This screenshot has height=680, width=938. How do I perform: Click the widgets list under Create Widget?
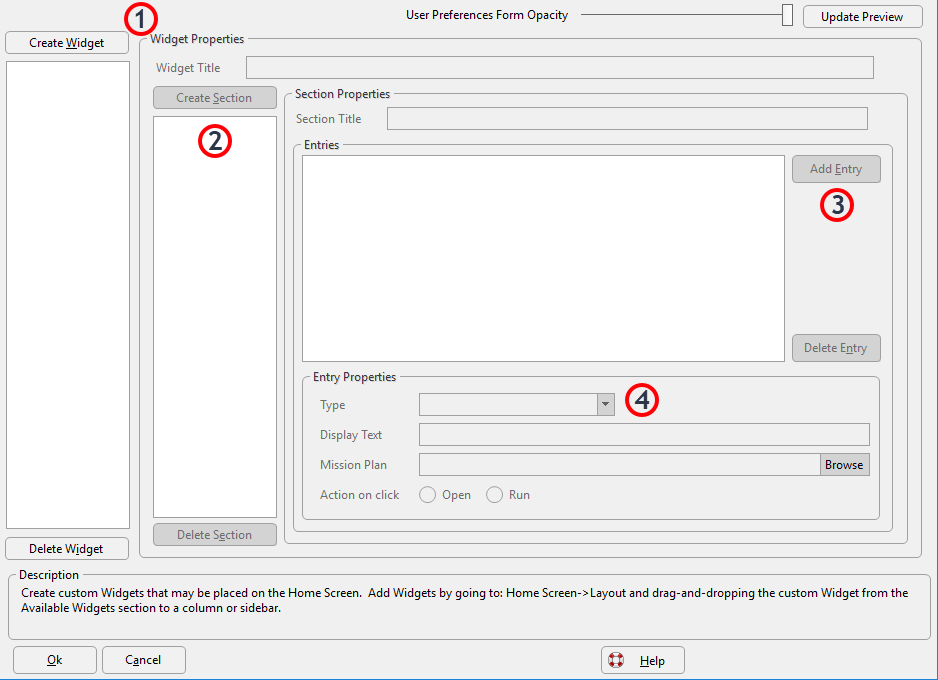[x=68, y=295]
